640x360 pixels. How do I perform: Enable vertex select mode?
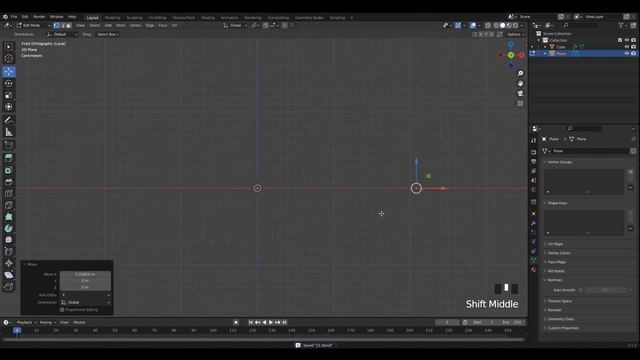coord(56,25)
